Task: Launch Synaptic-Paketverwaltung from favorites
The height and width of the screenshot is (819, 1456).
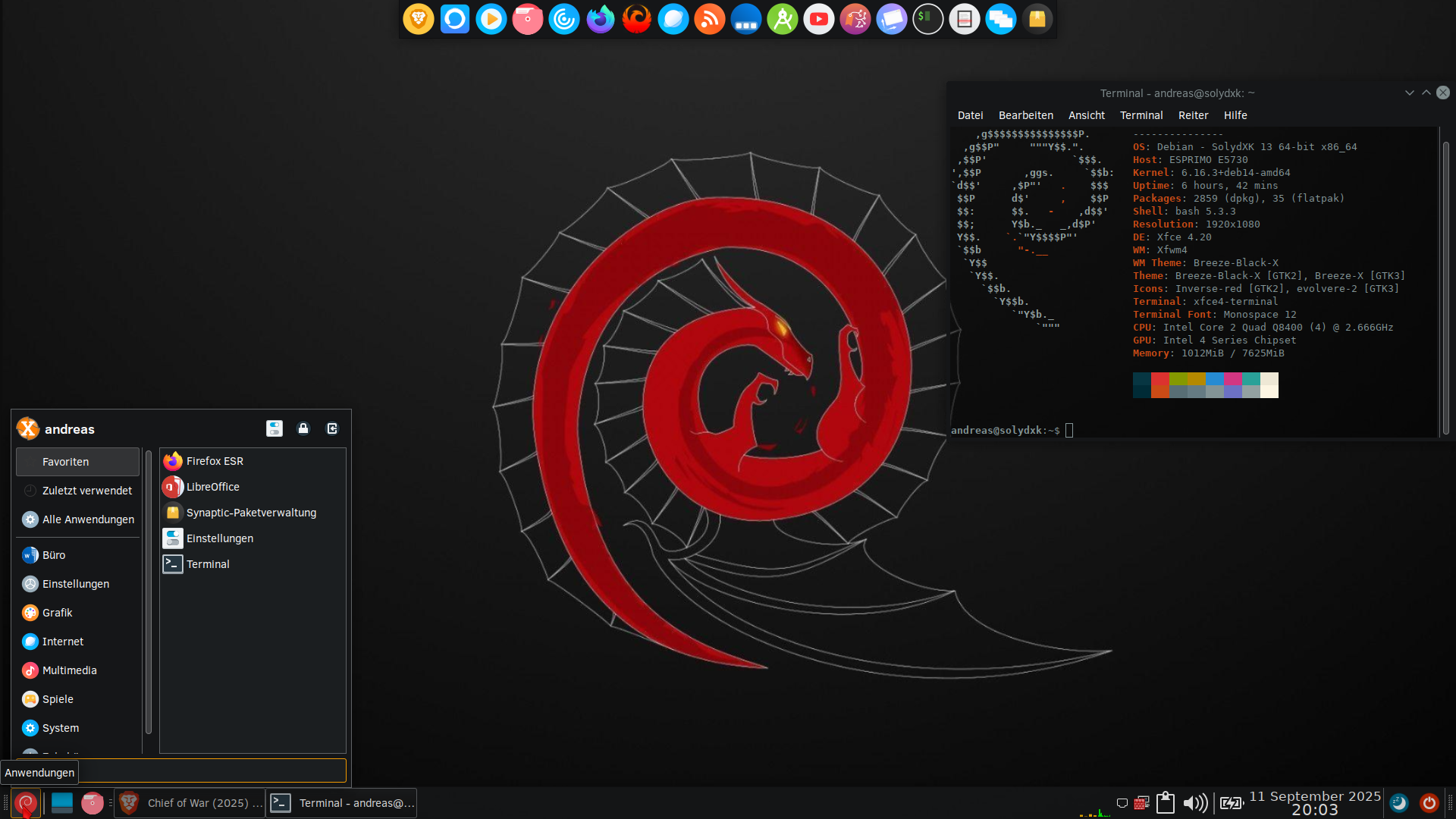Action: tap(251, 513)
